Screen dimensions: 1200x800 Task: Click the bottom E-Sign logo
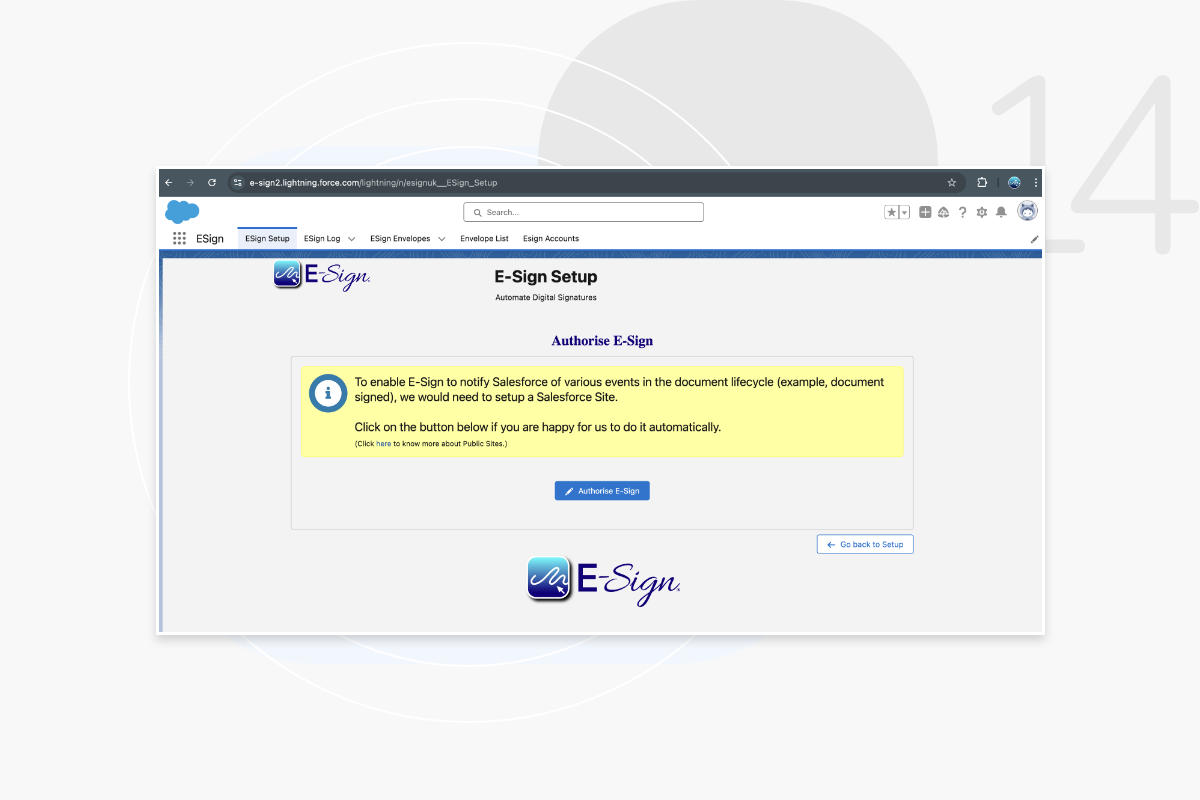(x=604, y=579)
